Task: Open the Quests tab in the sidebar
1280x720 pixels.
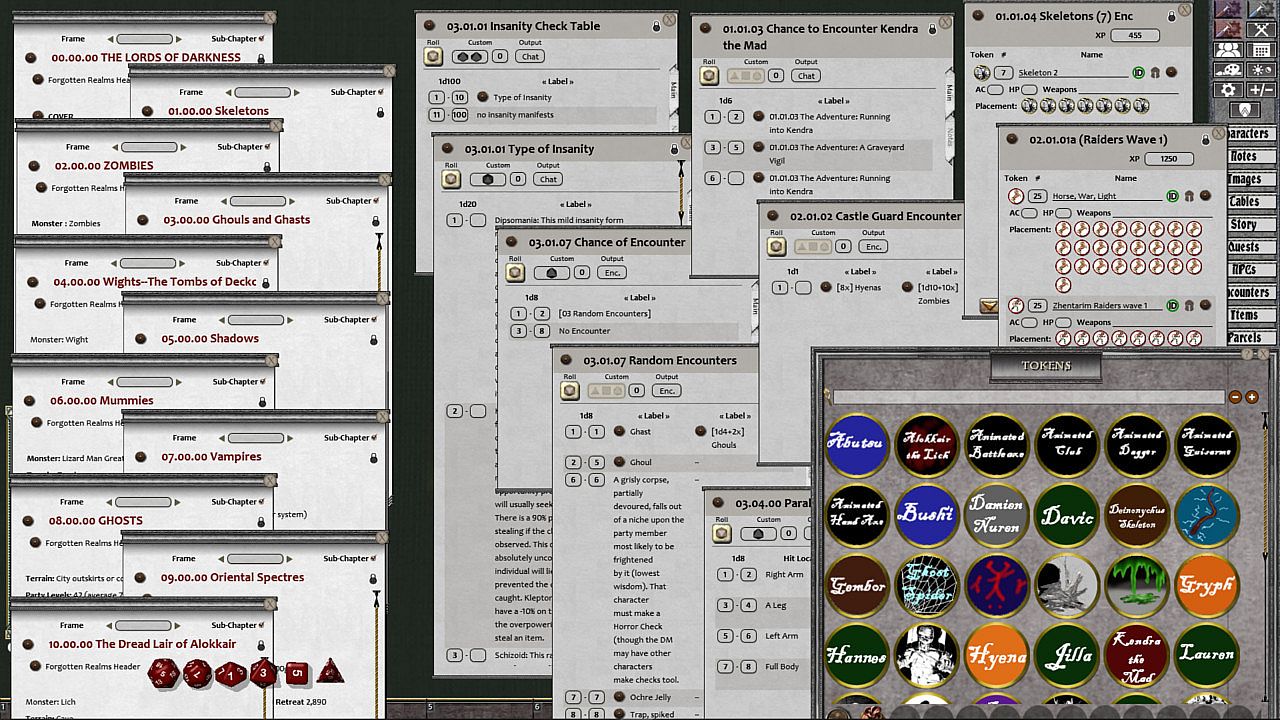Action: [1246, 247]
